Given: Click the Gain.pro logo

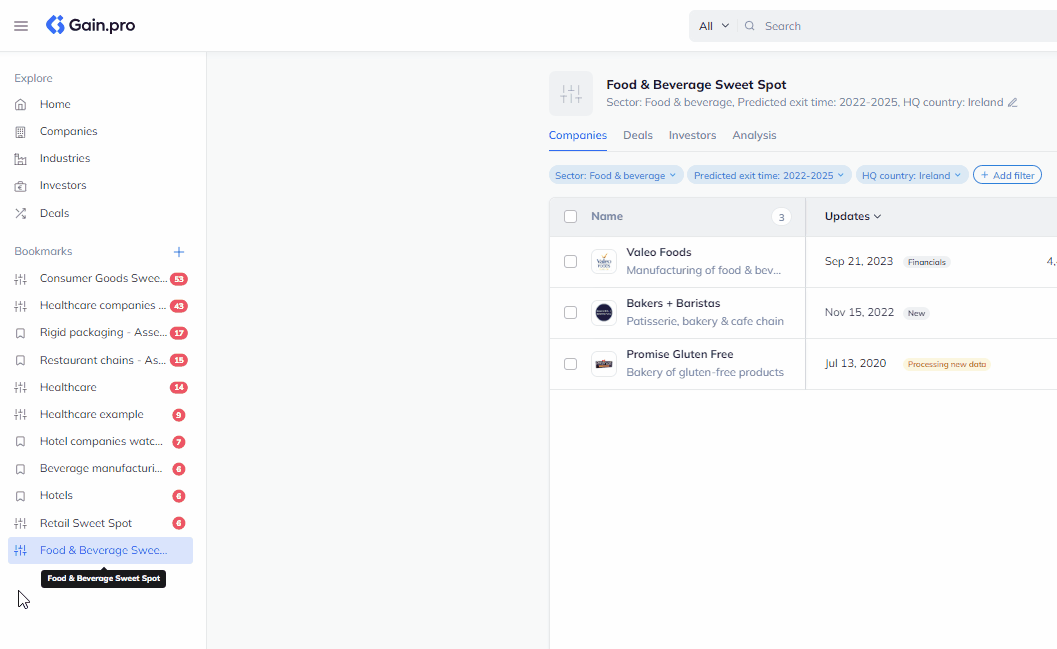Looking at the screenshot, I should pyautogui.click(x=90, y=25).
